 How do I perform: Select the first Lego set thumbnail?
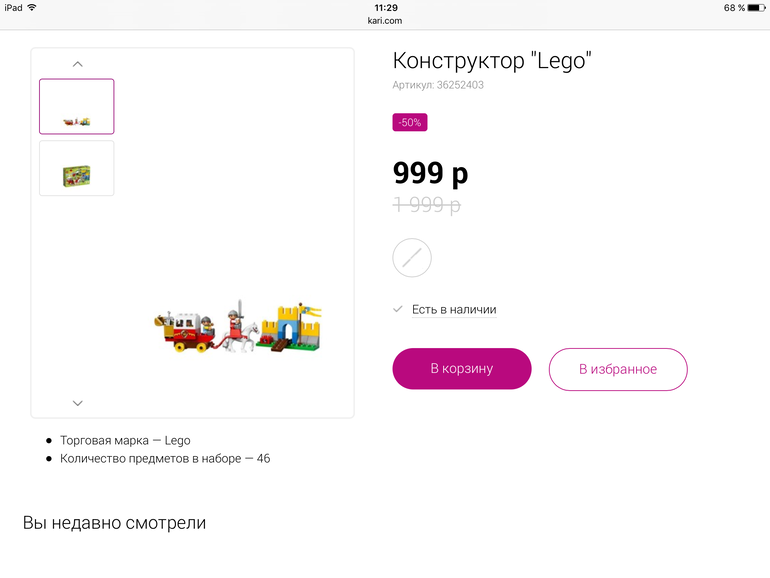[77, 106]
